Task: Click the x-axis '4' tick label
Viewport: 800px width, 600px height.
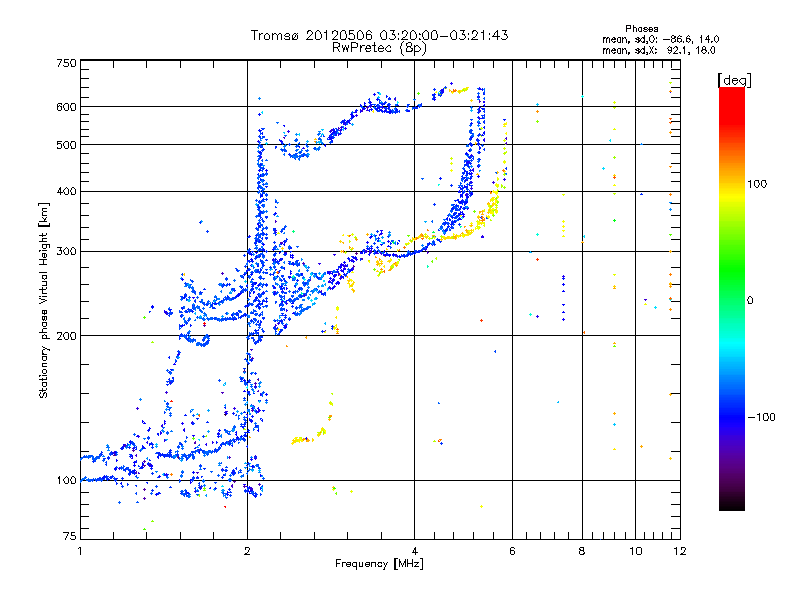Action: pos(414,551)
